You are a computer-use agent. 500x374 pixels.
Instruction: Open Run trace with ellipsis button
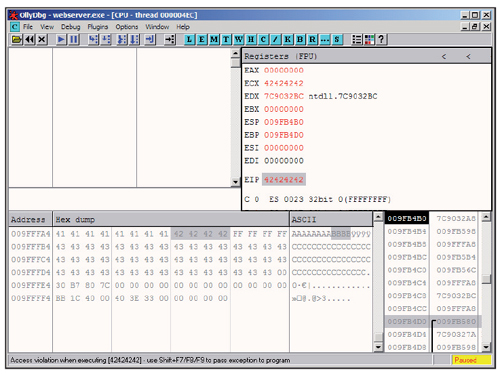coord(325,40)
